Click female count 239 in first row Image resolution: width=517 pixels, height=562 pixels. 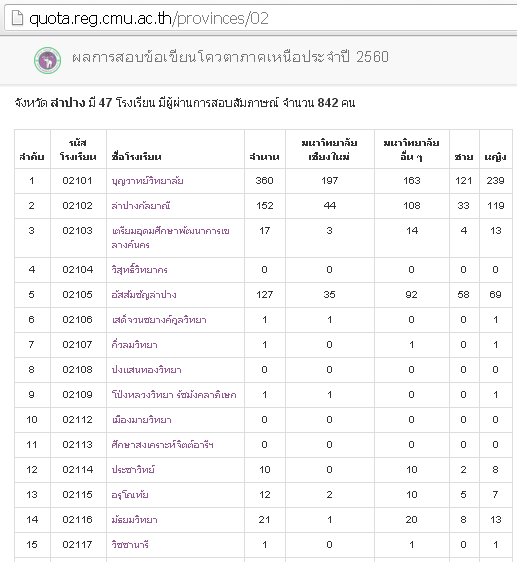tap(495, 181)
